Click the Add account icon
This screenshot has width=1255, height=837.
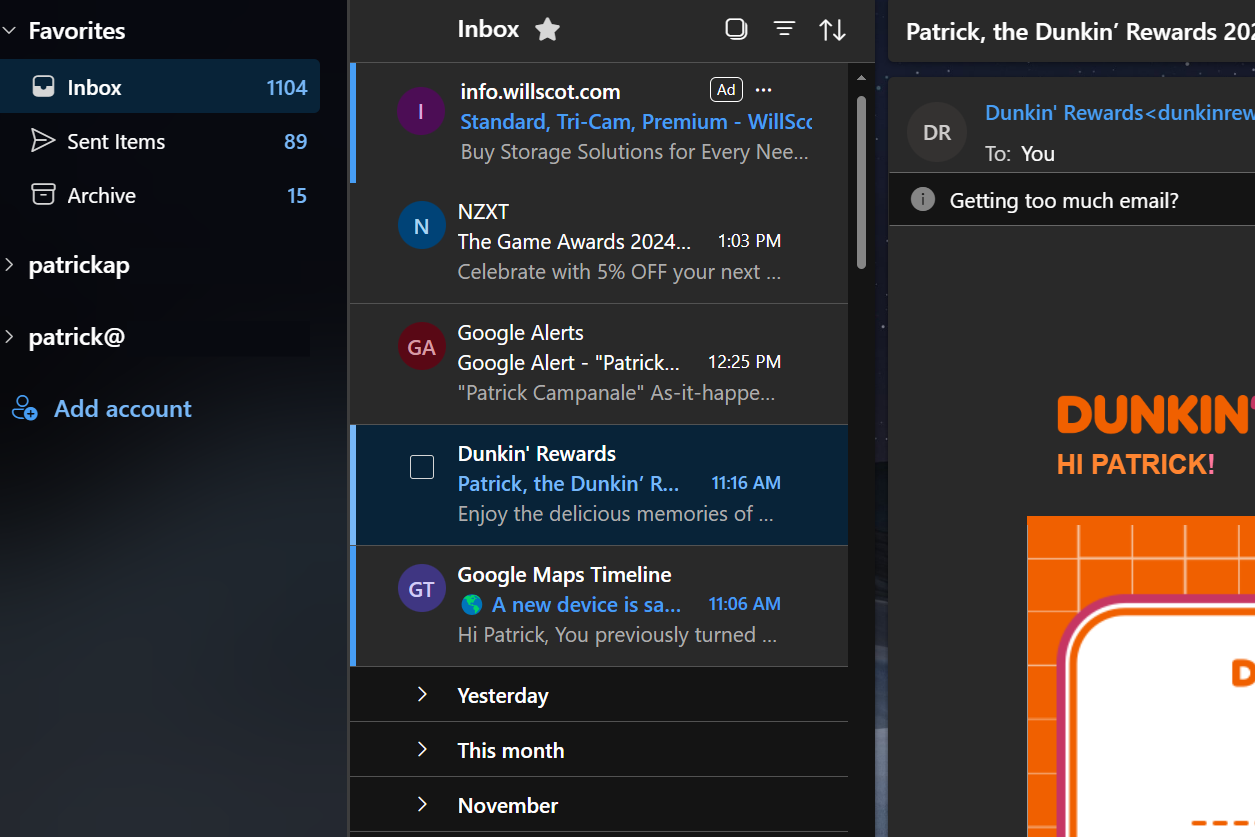pos(25,409)
